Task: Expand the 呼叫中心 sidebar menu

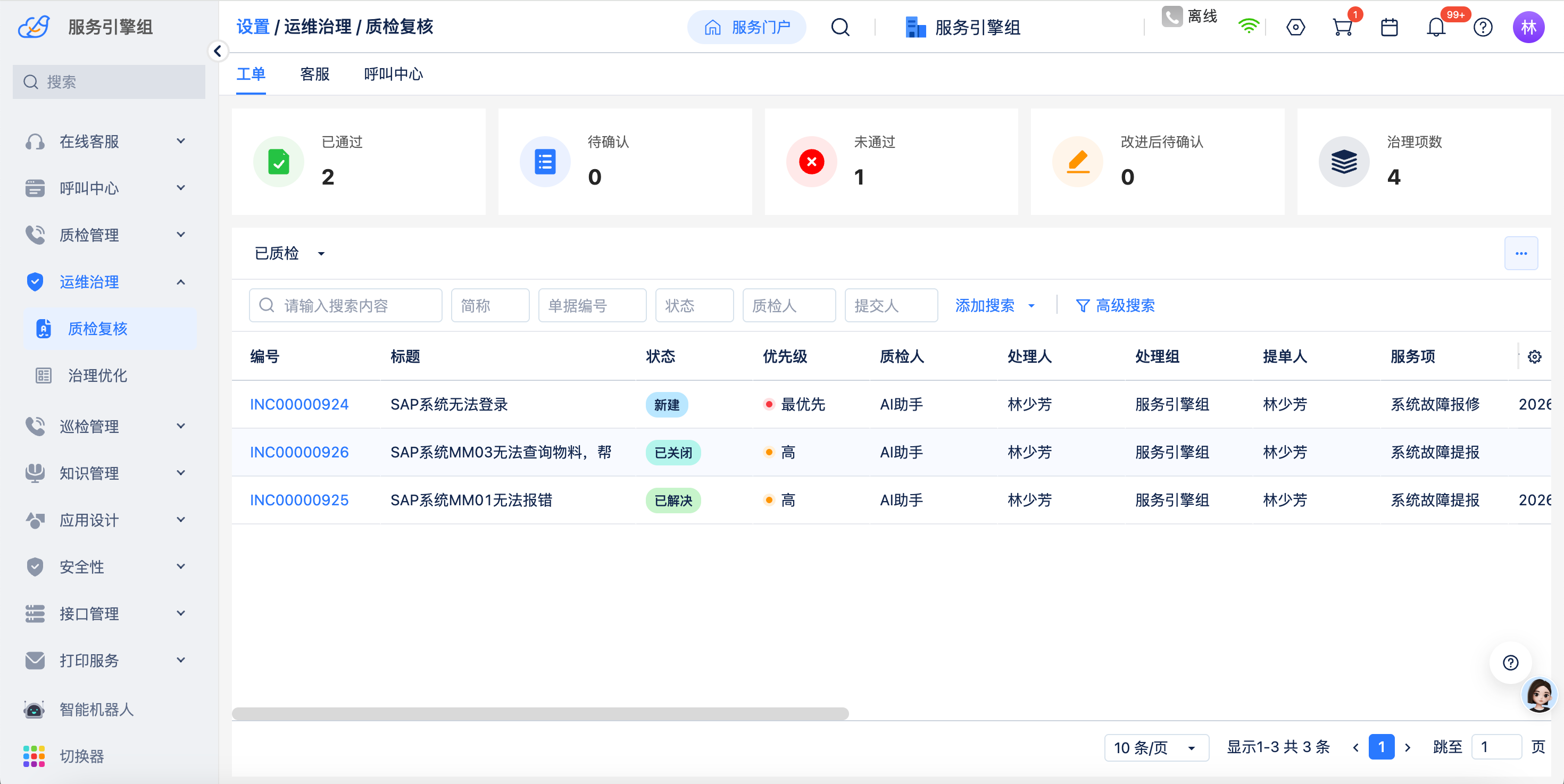Action: click(108, 188)
